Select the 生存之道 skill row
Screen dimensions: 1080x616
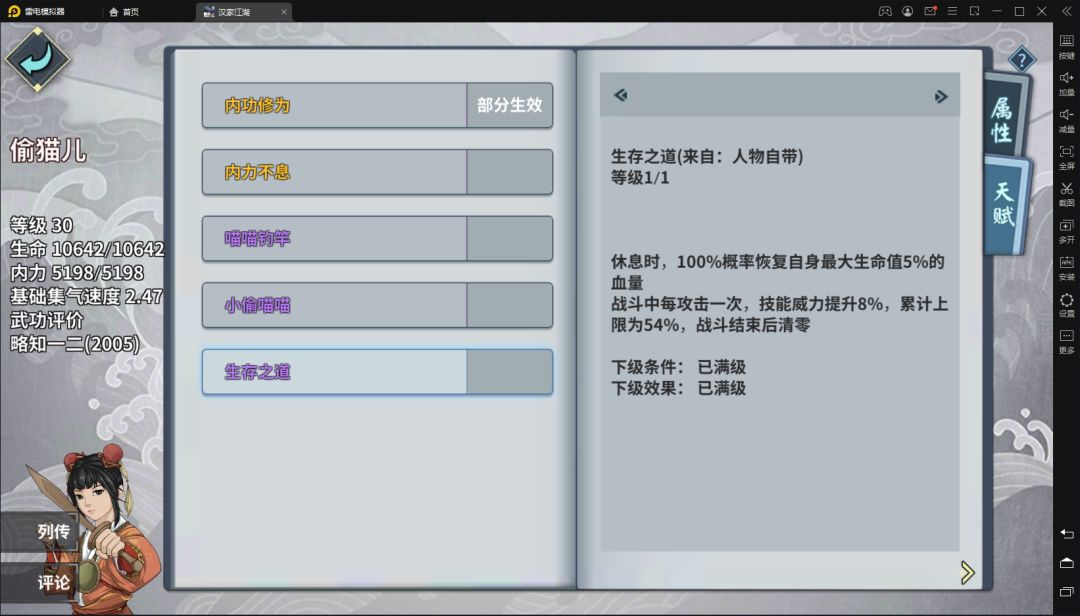pos(377,372)
